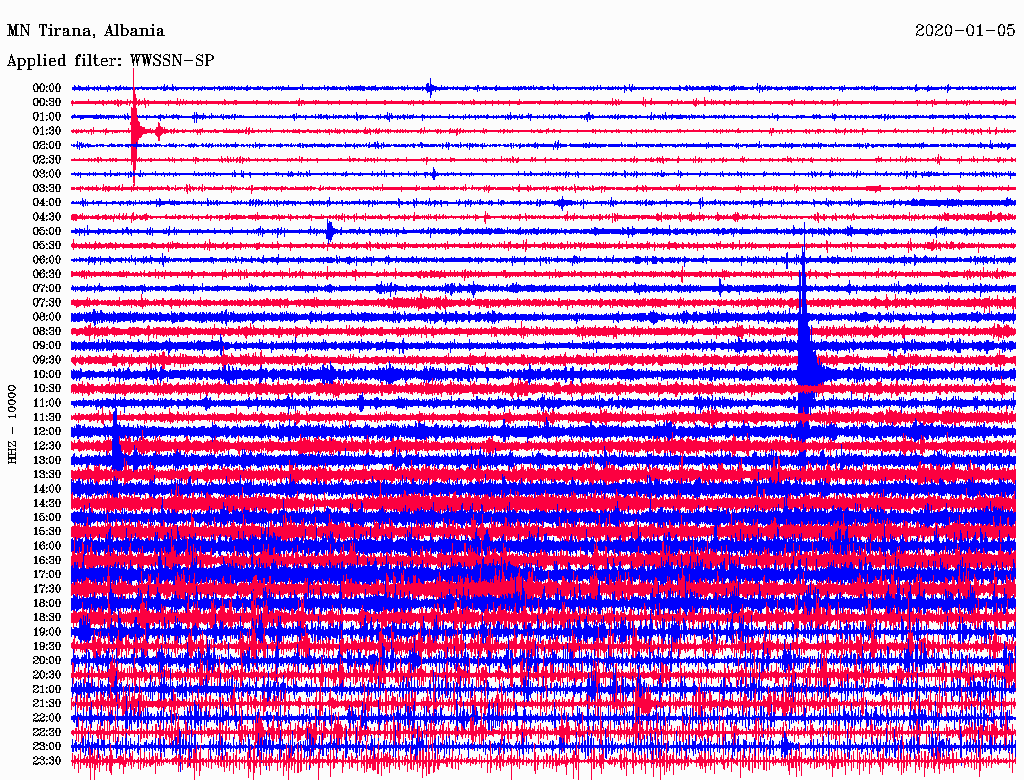Click the date label 2020-01-05

tap(965, 31)
